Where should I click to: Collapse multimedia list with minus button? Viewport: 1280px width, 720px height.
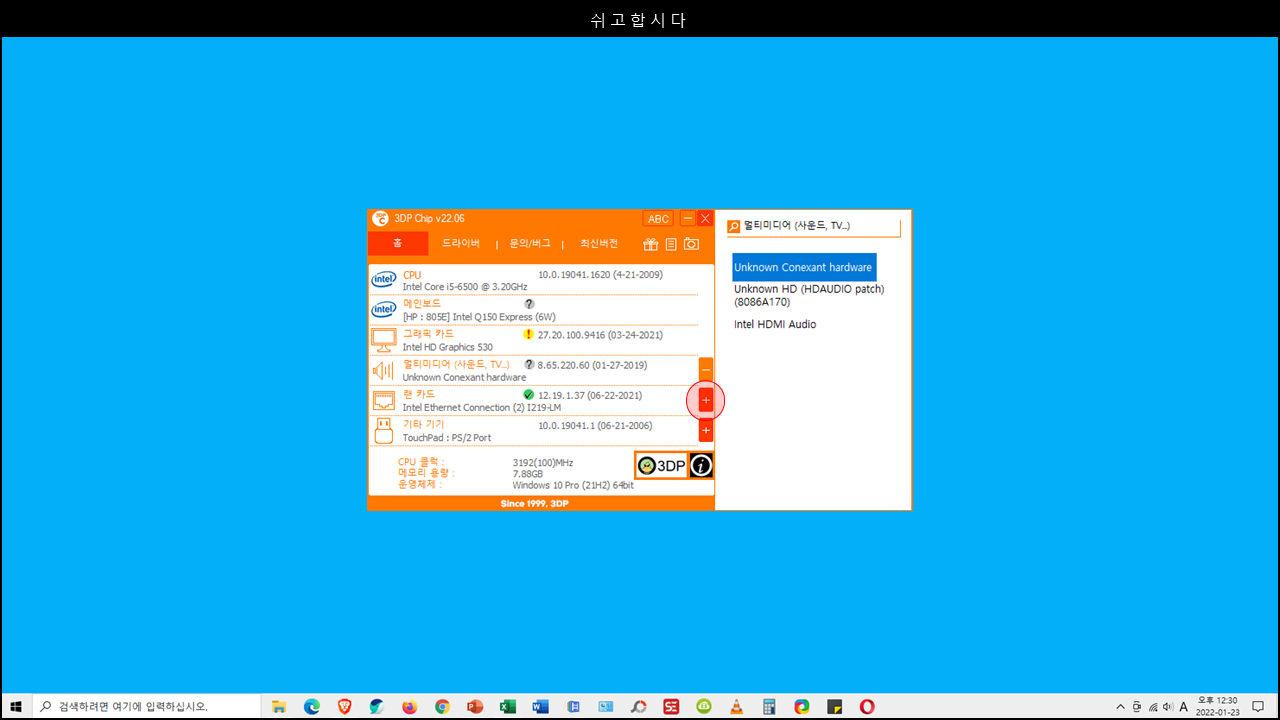pyautogui.click(x=706, y=370)
